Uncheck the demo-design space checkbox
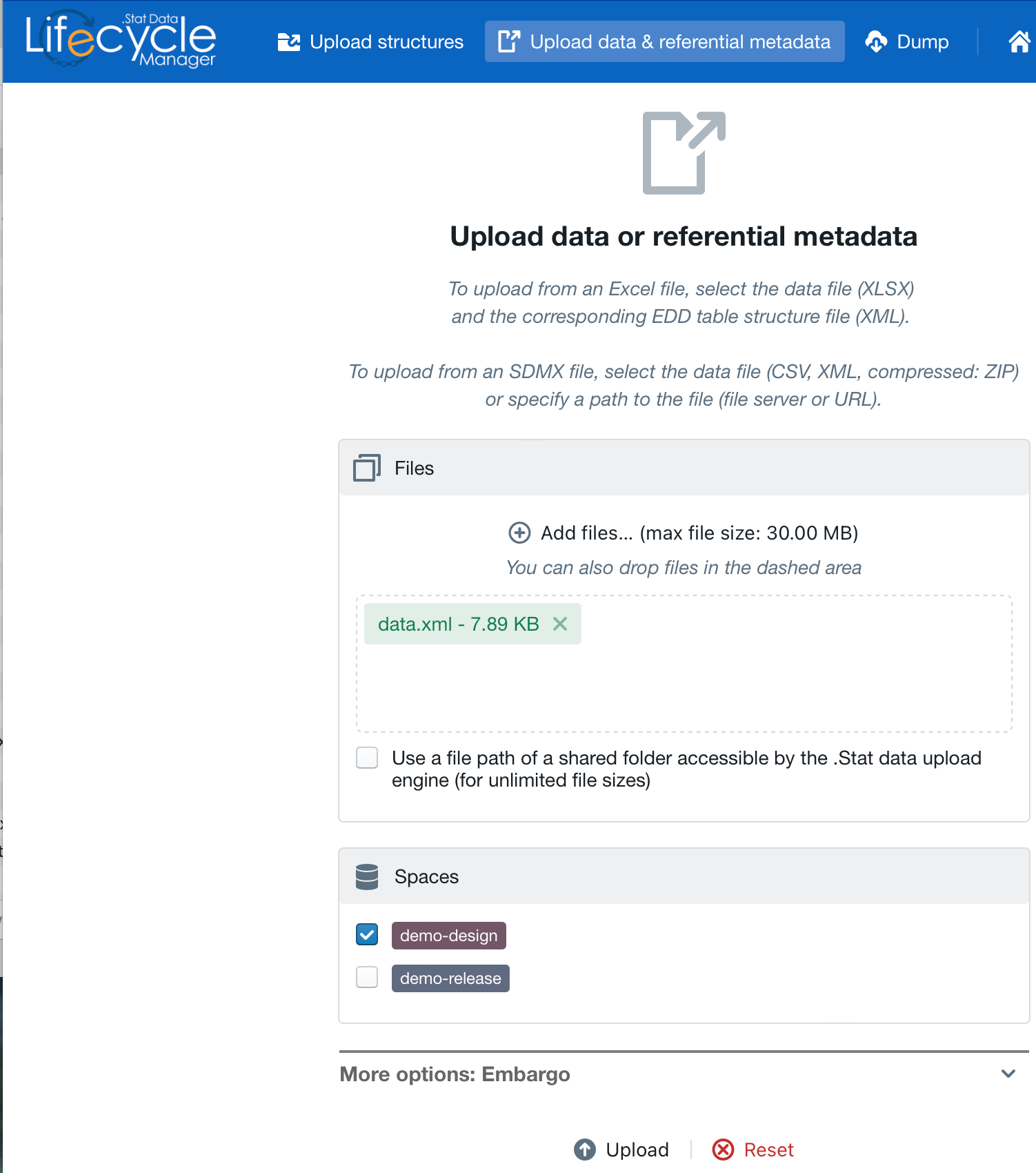This screenshot has width=1036, height=1173. [367, 935]
